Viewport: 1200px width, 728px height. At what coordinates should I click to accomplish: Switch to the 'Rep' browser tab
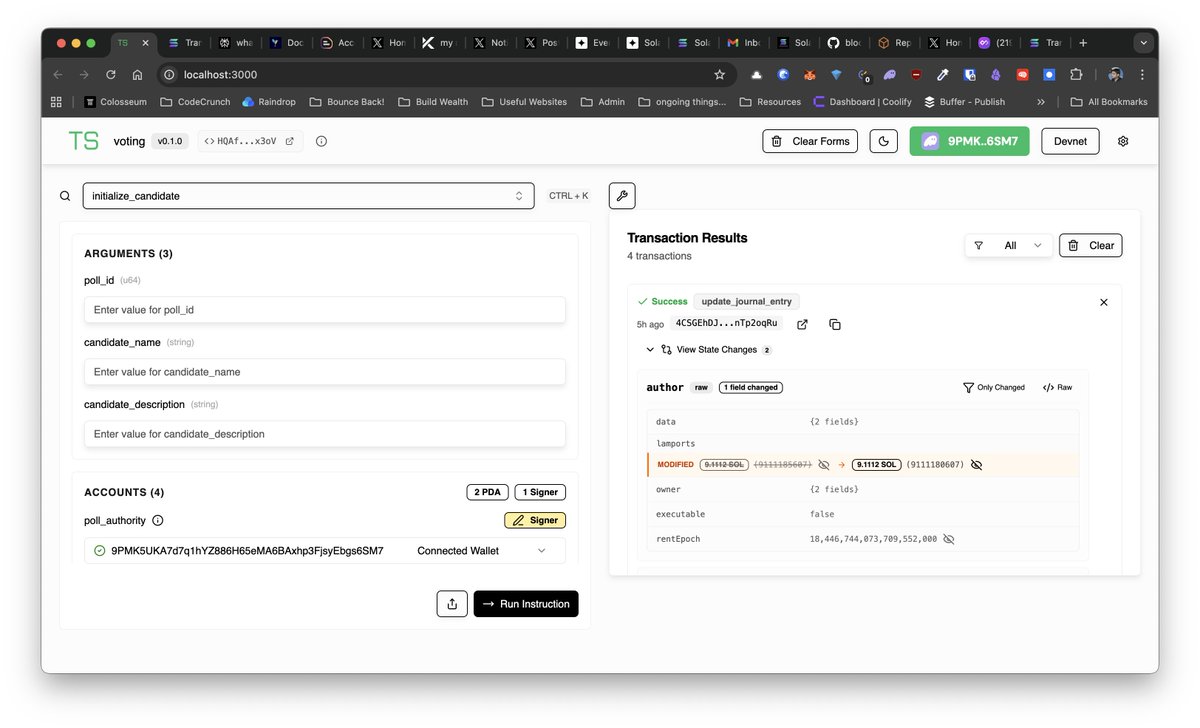point(895,43)
